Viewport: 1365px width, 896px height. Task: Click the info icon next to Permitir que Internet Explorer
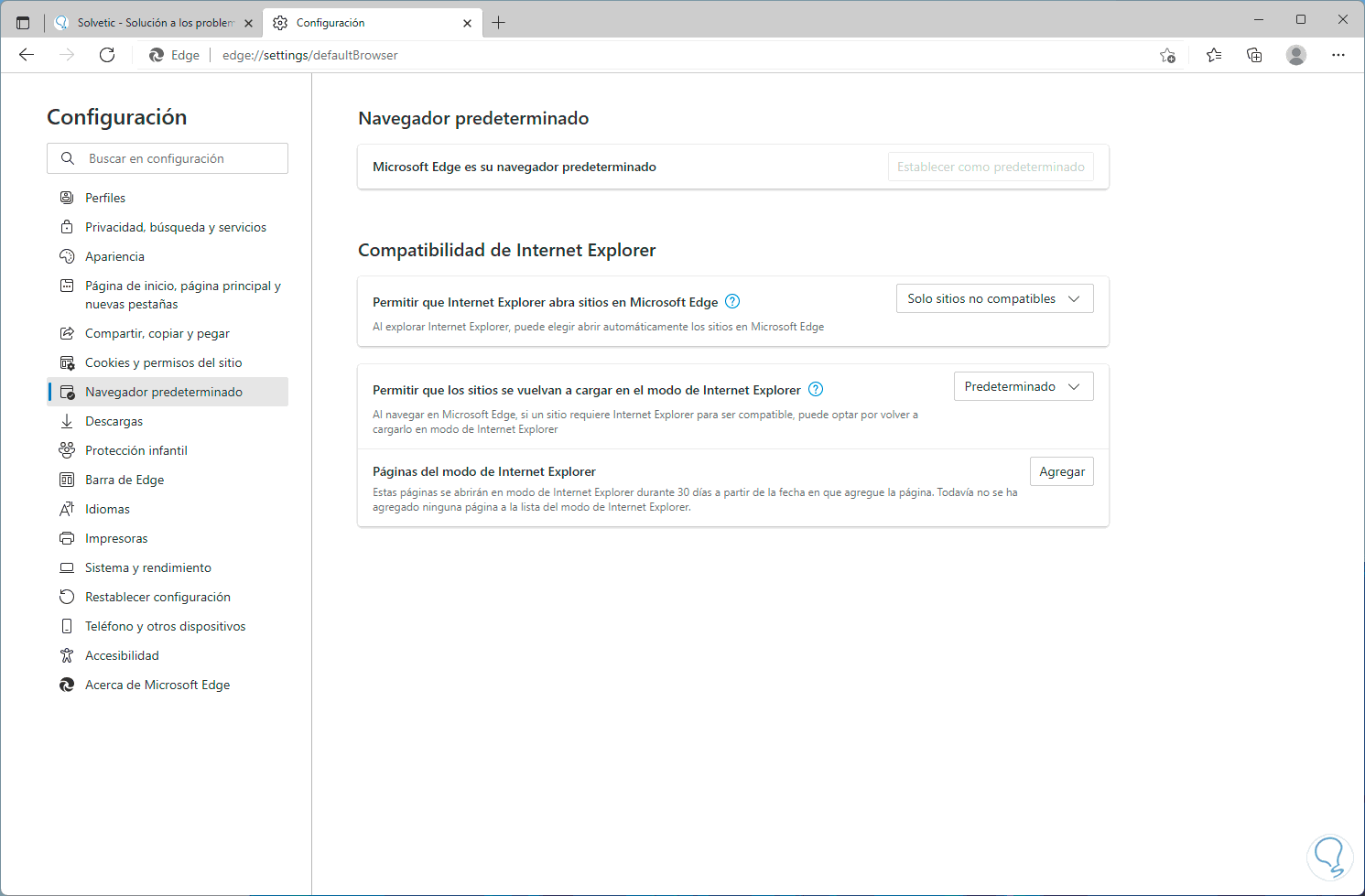click(x=732, y=302)
